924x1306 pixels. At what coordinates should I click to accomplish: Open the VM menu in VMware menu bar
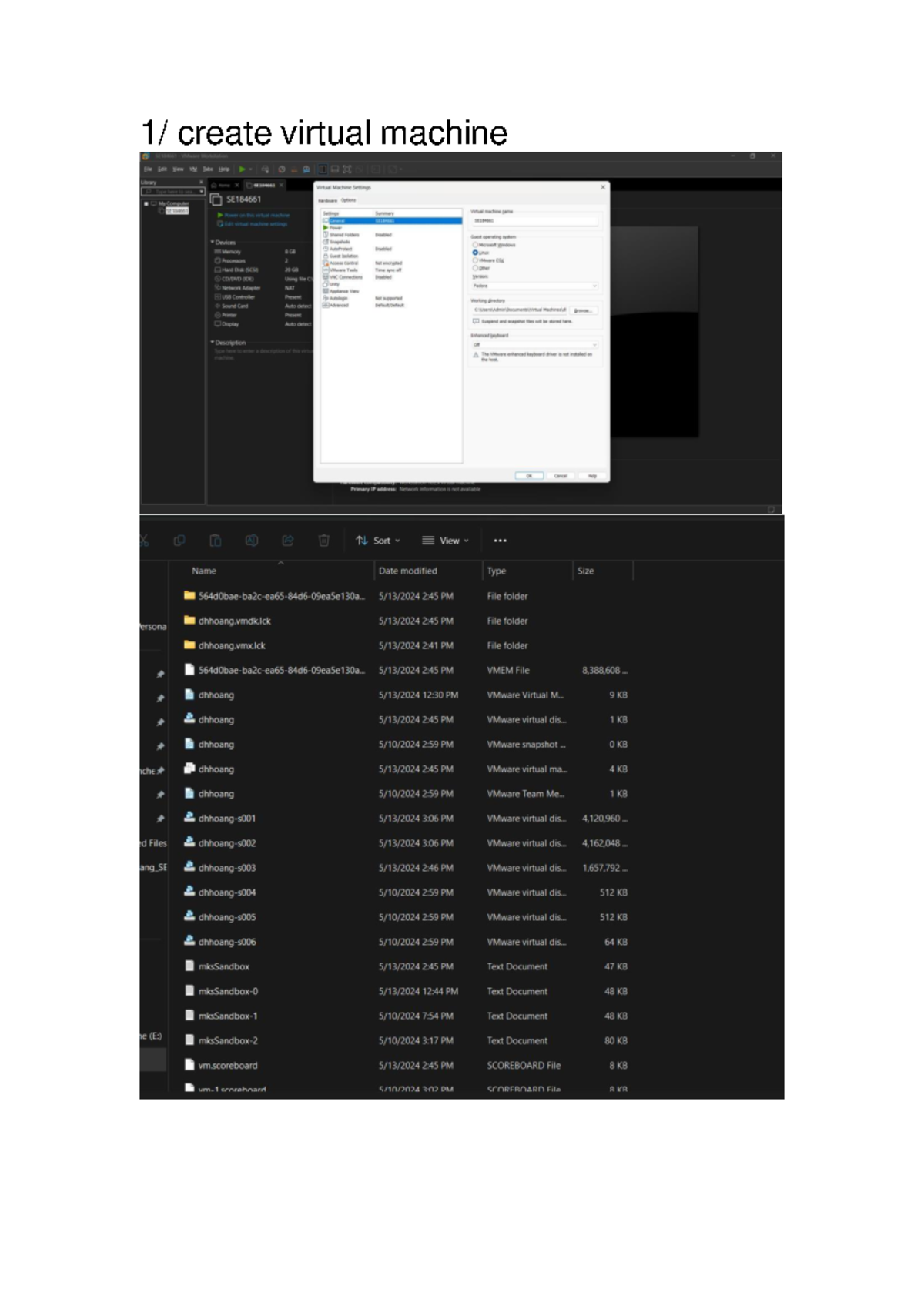pos(193,169)
